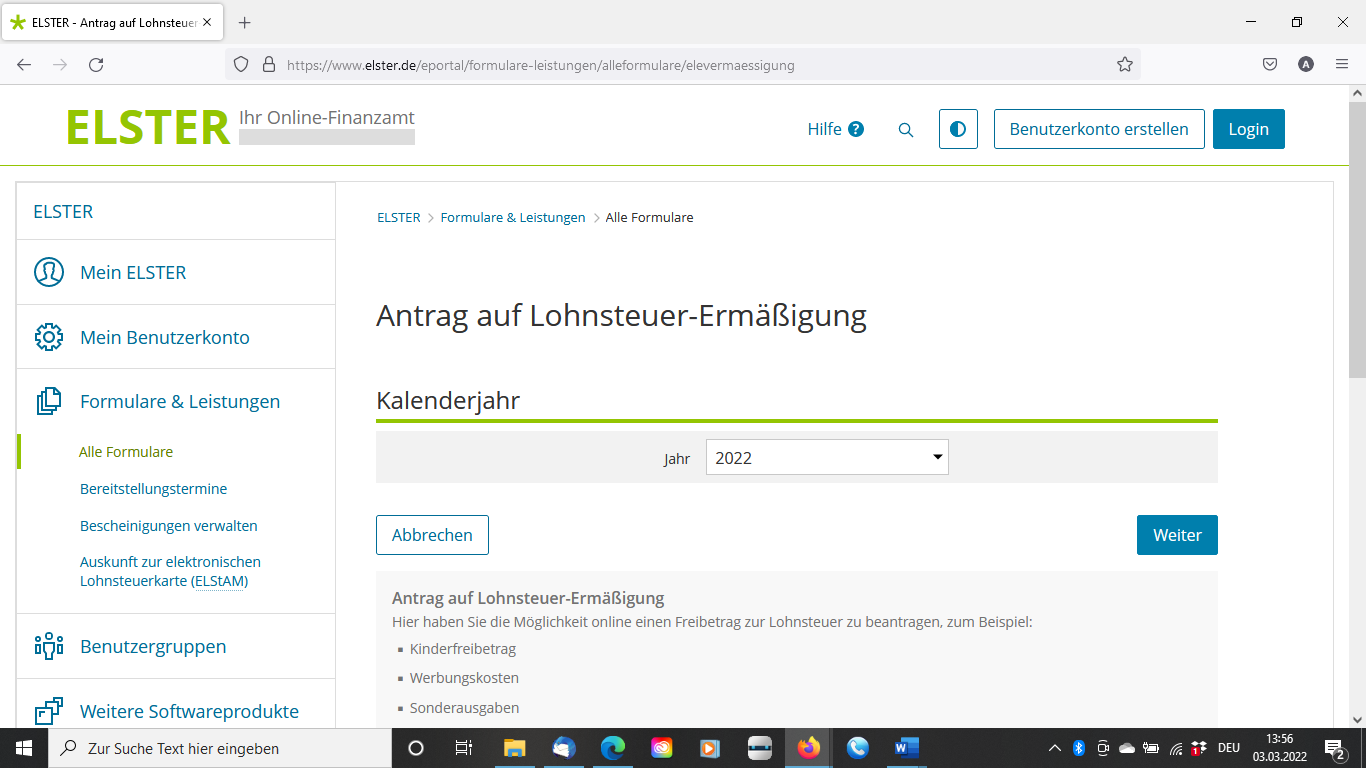Click the Mein Benutzerkonto gear icon
This screenshot has width=1366, height=768.
(x=49, y=337)
